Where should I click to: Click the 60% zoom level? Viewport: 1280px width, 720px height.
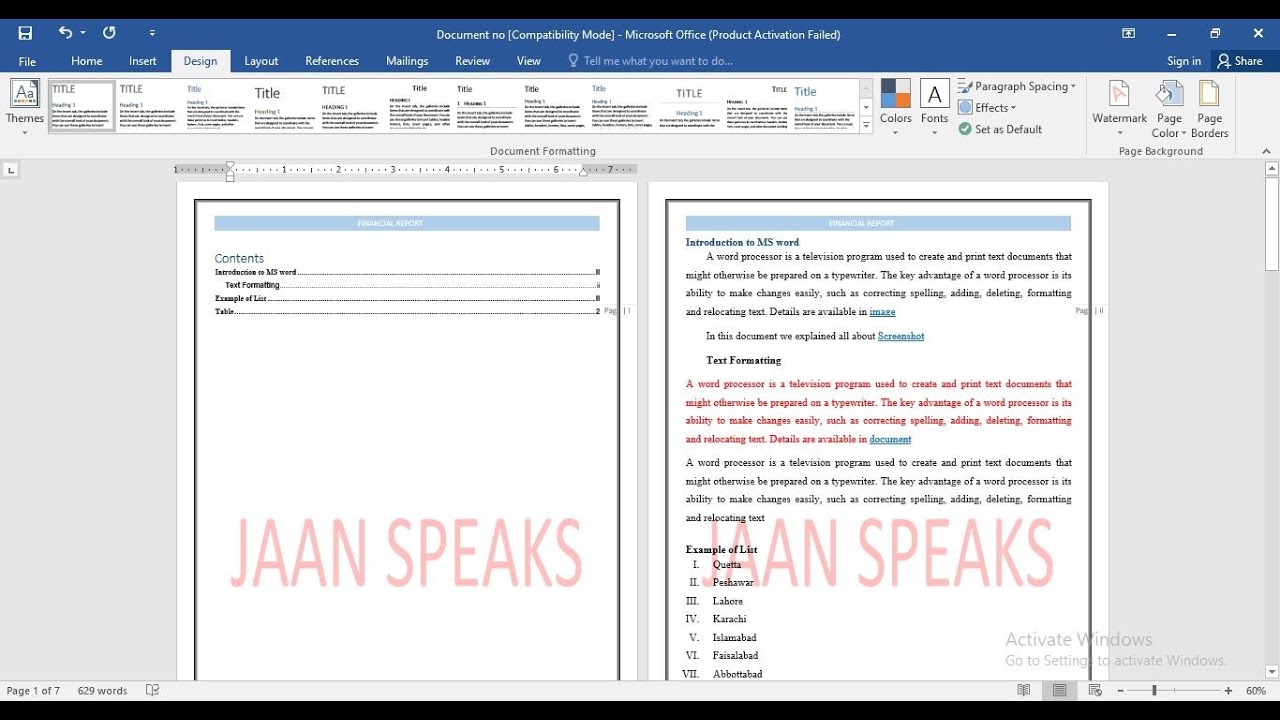pyautogui.click(x=1256, y=691)
